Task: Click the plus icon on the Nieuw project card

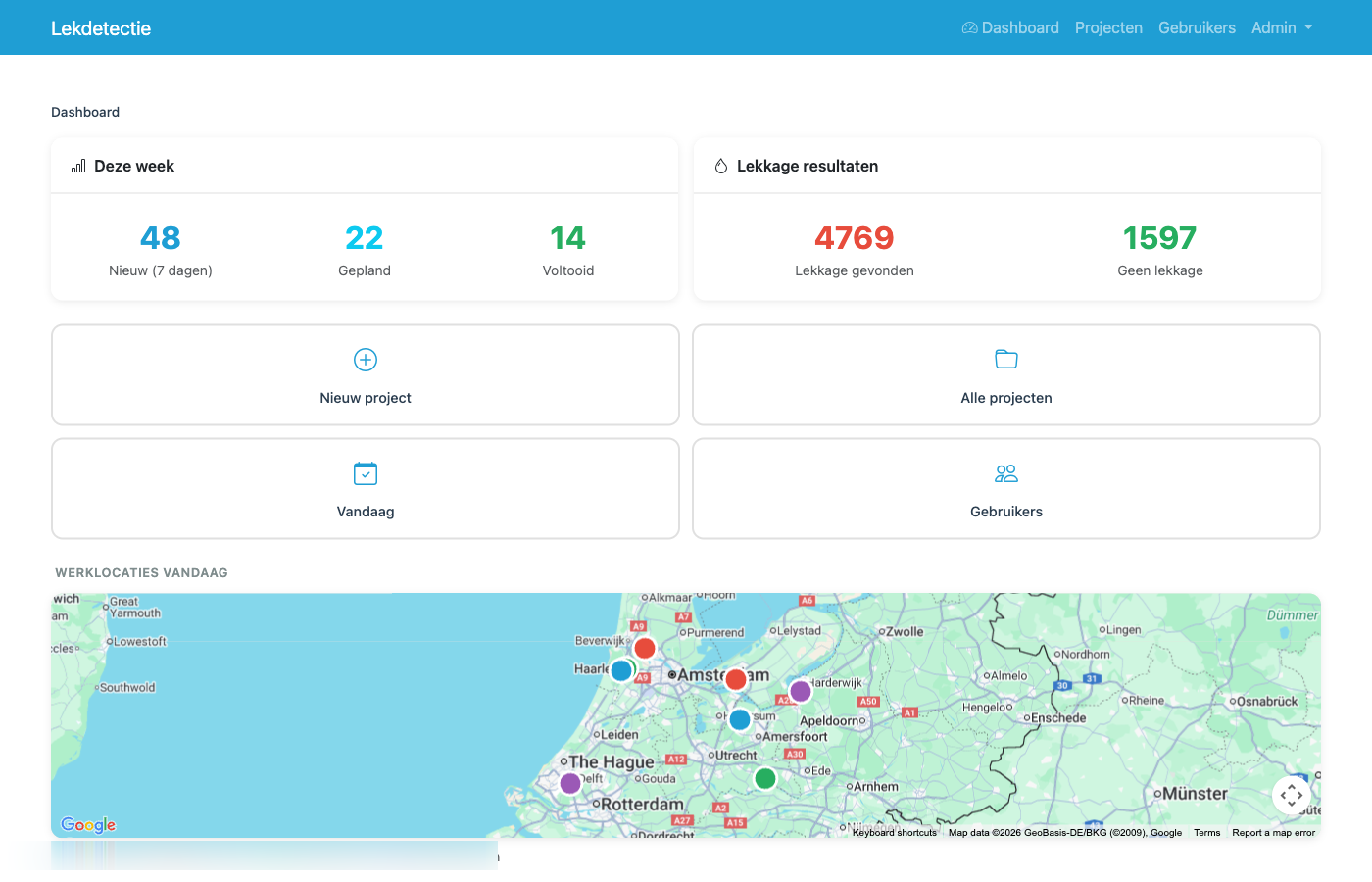Action: (x=365, y=360)
